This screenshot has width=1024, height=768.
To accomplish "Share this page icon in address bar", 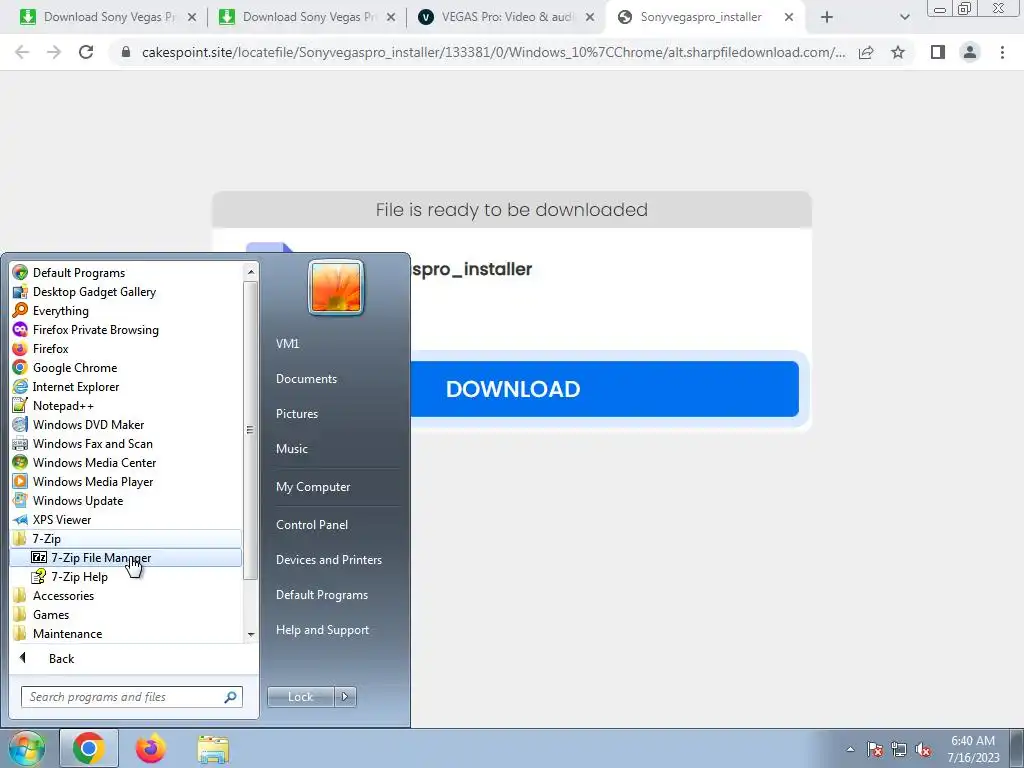I will click(x=866, y=52).
